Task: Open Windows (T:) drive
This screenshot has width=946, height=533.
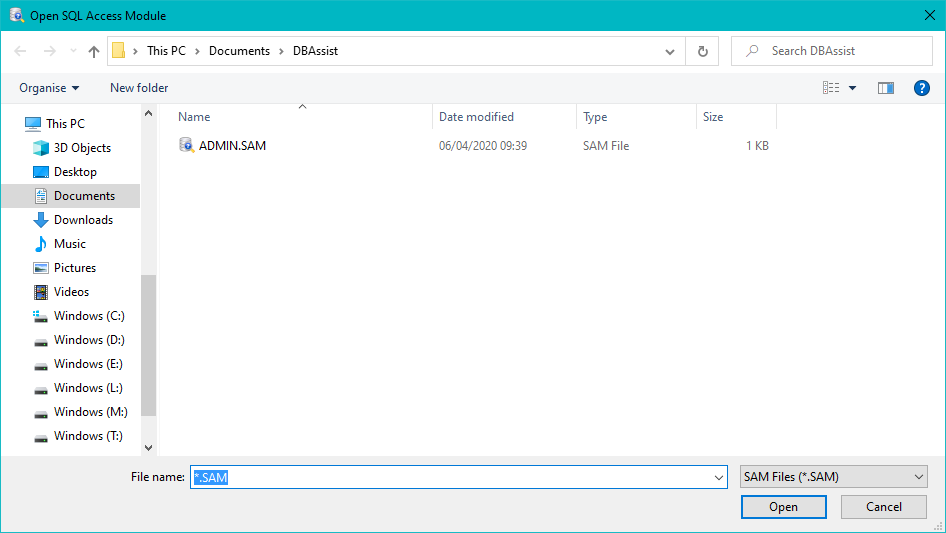Action: 88,436
